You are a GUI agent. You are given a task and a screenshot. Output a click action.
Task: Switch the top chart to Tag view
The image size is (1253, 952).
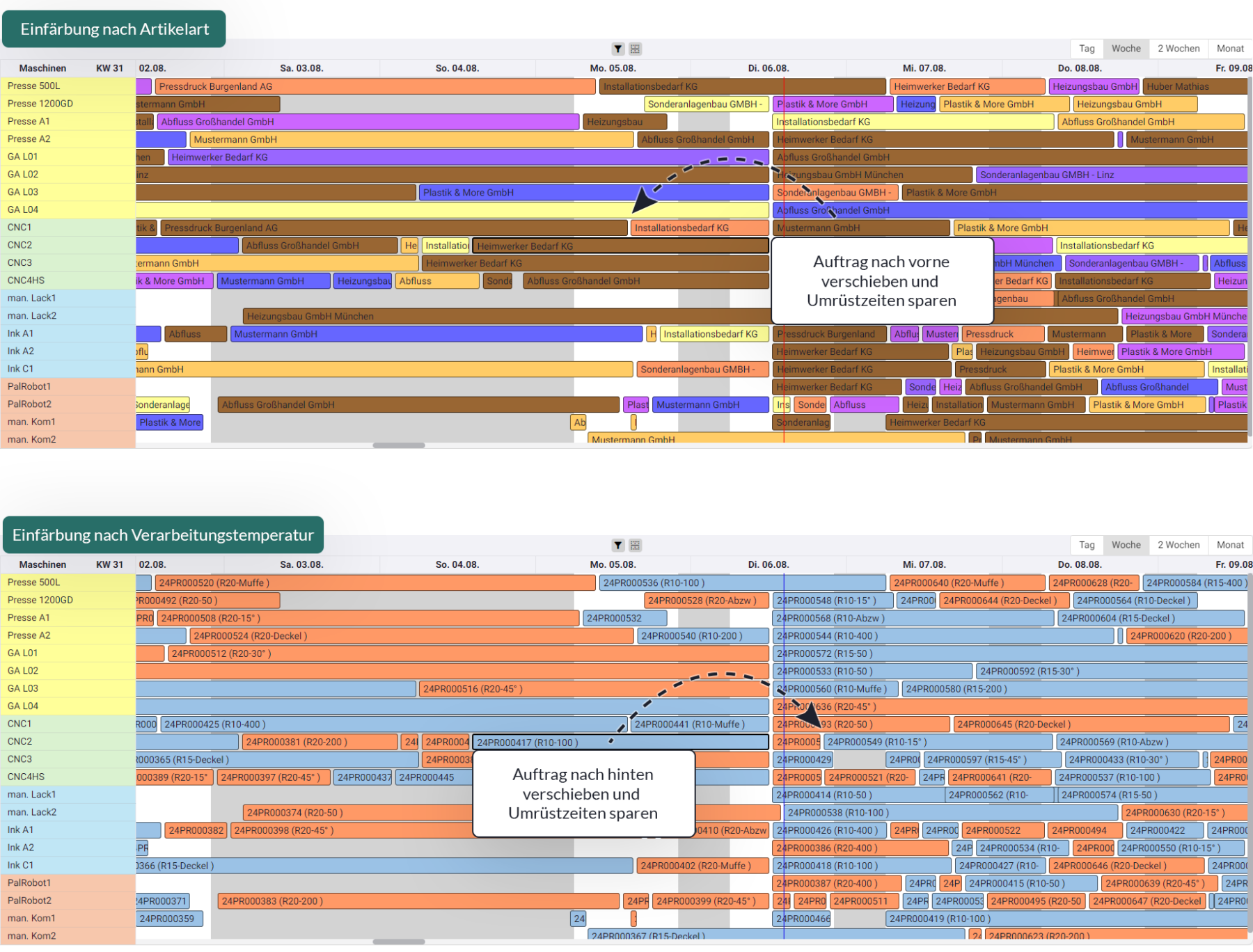point(1087,48)
